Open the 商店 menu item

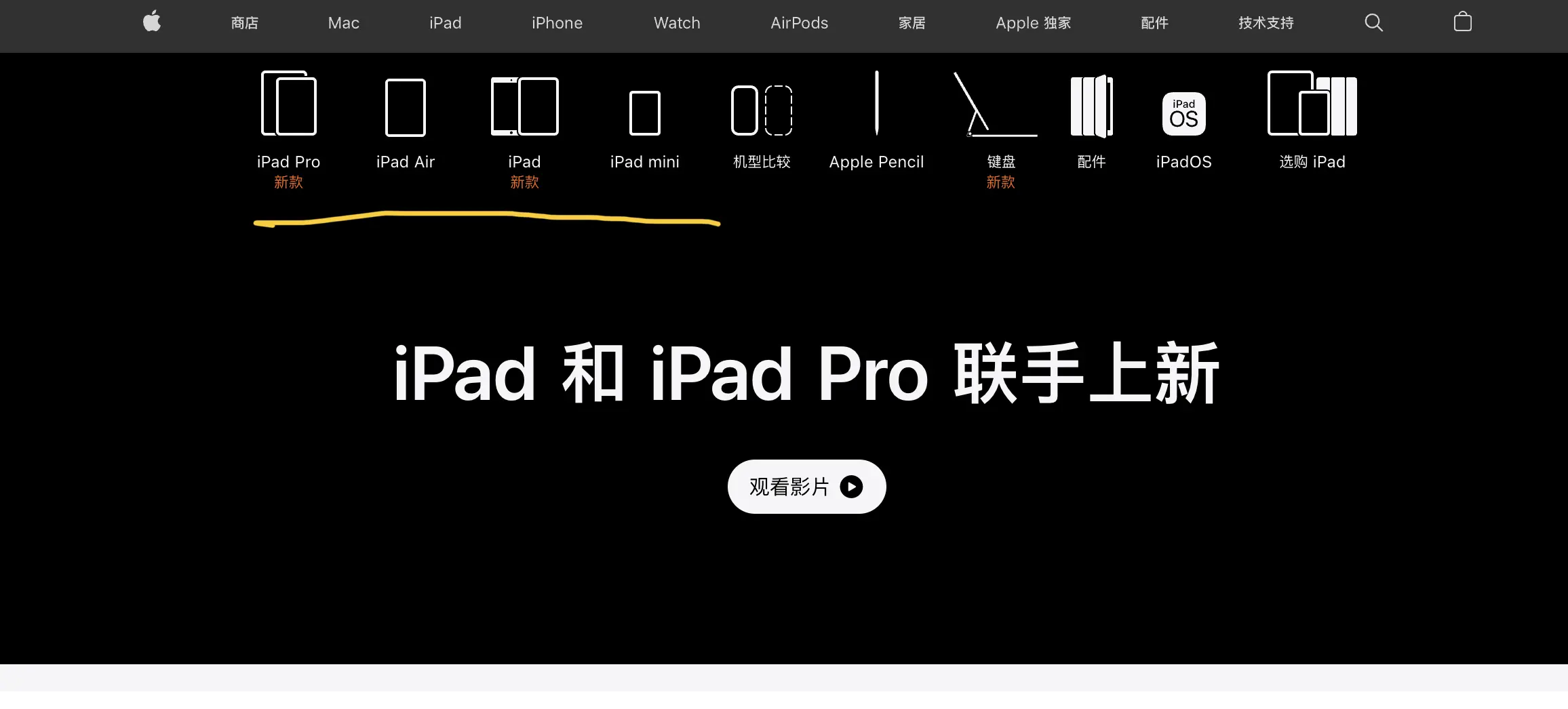(x=245, y=23)
